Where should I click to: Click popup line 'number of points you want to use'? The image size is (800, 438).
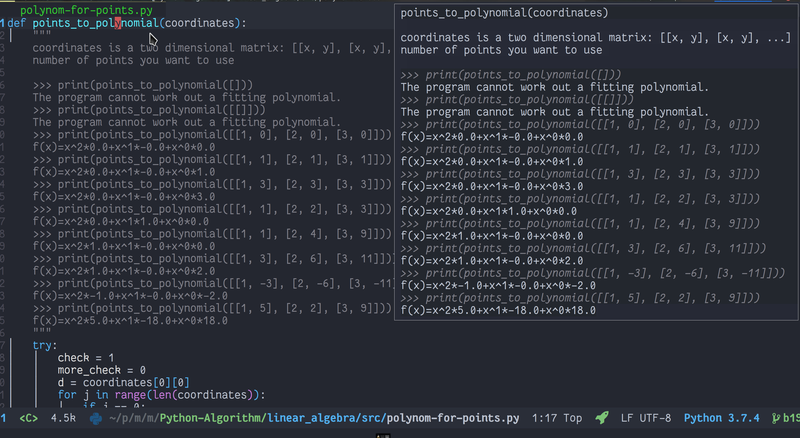coord(501,50)
